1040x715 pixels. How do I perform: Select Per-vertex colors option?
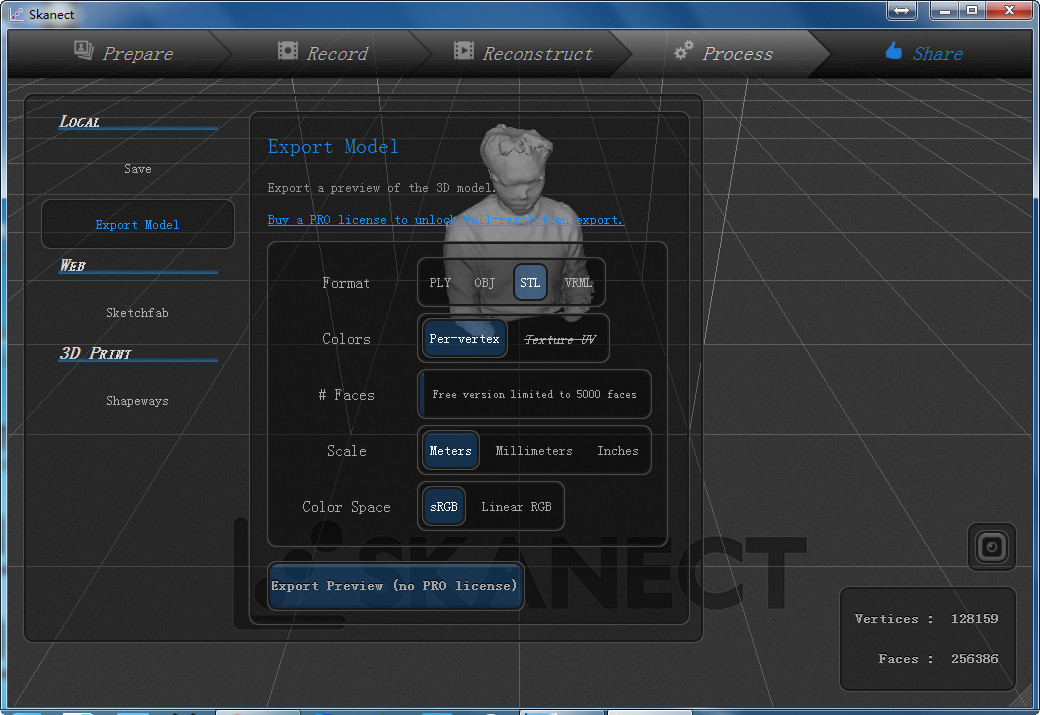pos(464,339)
